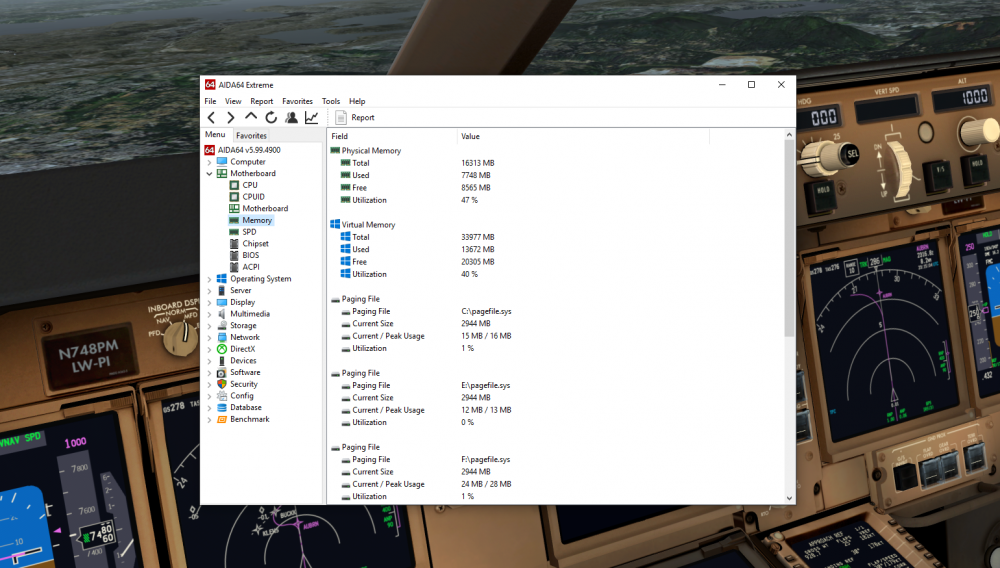Viewport: 1000px width, 568px height.
Task: Select the SPD item icon in tree
Action: 234,232
